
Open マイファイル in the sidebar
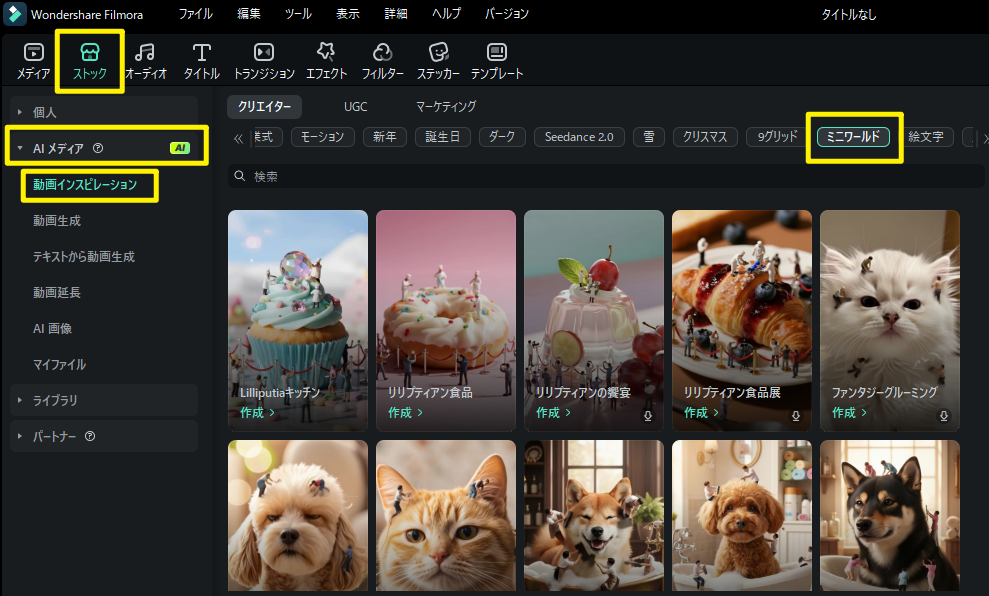click(59, 365)
